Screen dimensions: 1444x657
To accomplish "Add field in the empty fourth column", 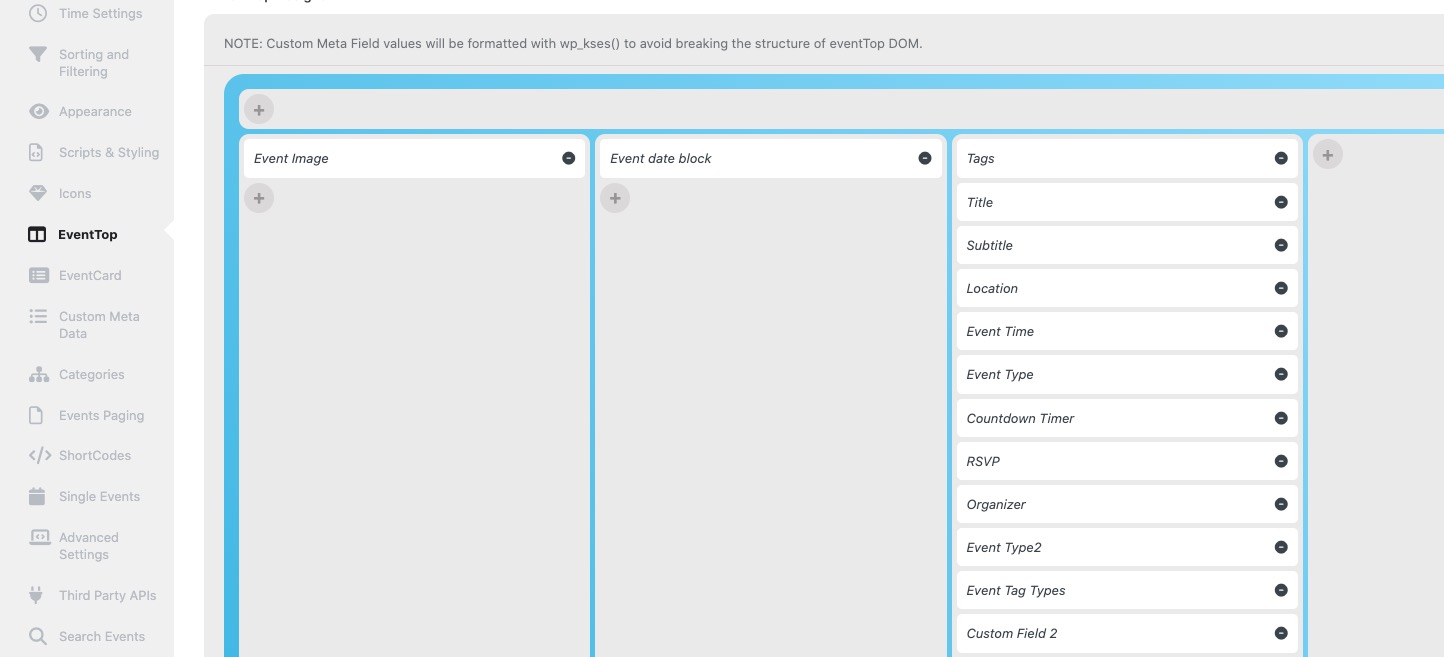I will coord(1328,154).
